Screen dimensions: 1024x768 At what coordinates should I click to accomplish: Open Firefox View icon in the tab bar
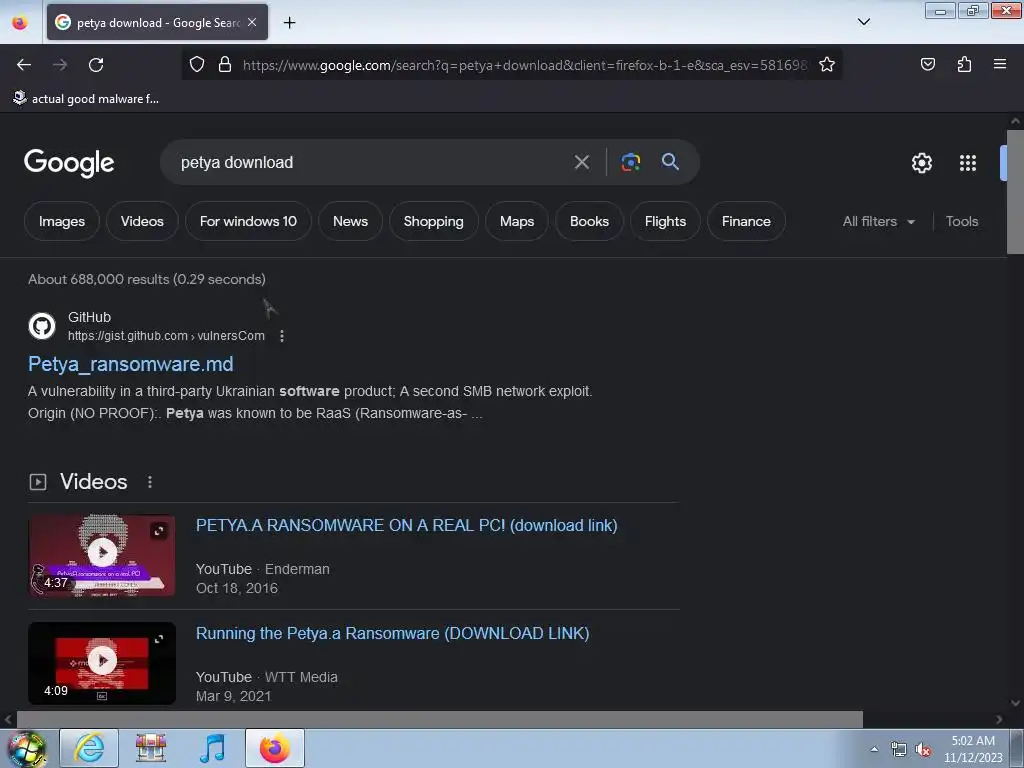20,23
